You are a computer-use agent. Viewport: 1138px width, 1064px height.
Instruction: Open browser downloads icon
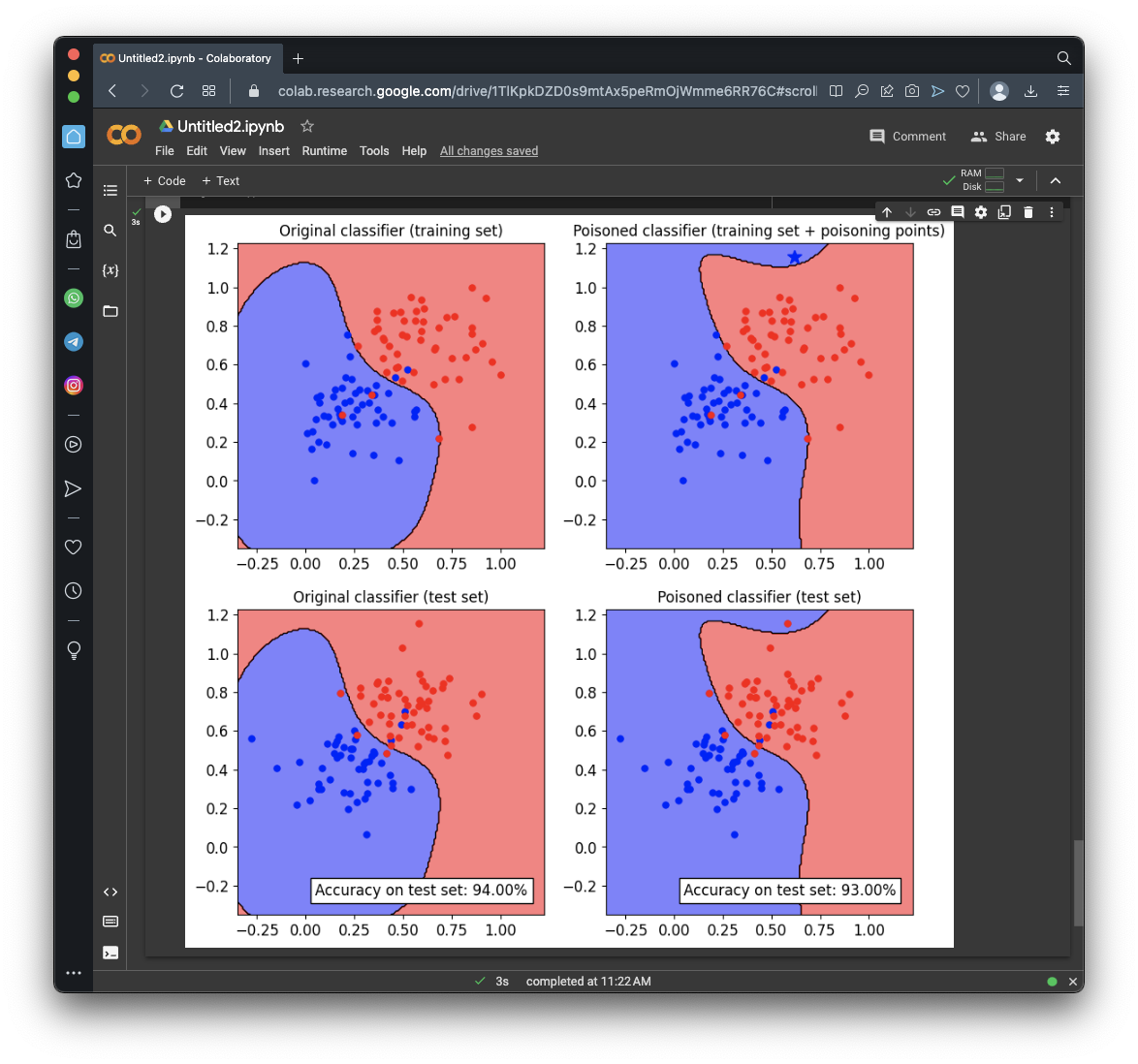1030,91
